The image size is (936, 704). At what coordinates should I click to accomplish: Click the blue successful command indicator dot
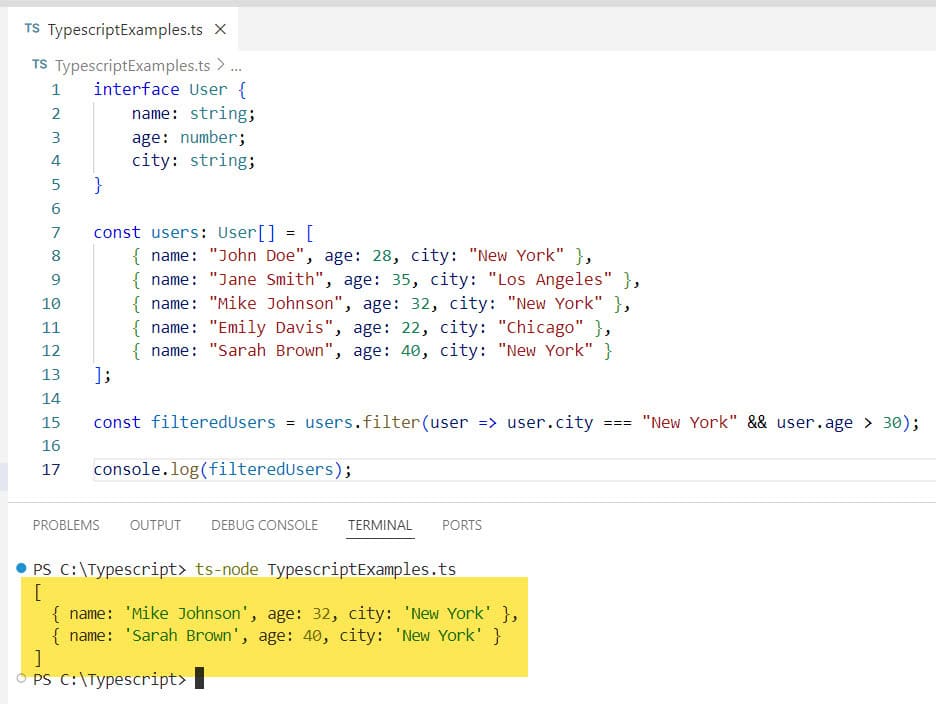click(21, 567)
